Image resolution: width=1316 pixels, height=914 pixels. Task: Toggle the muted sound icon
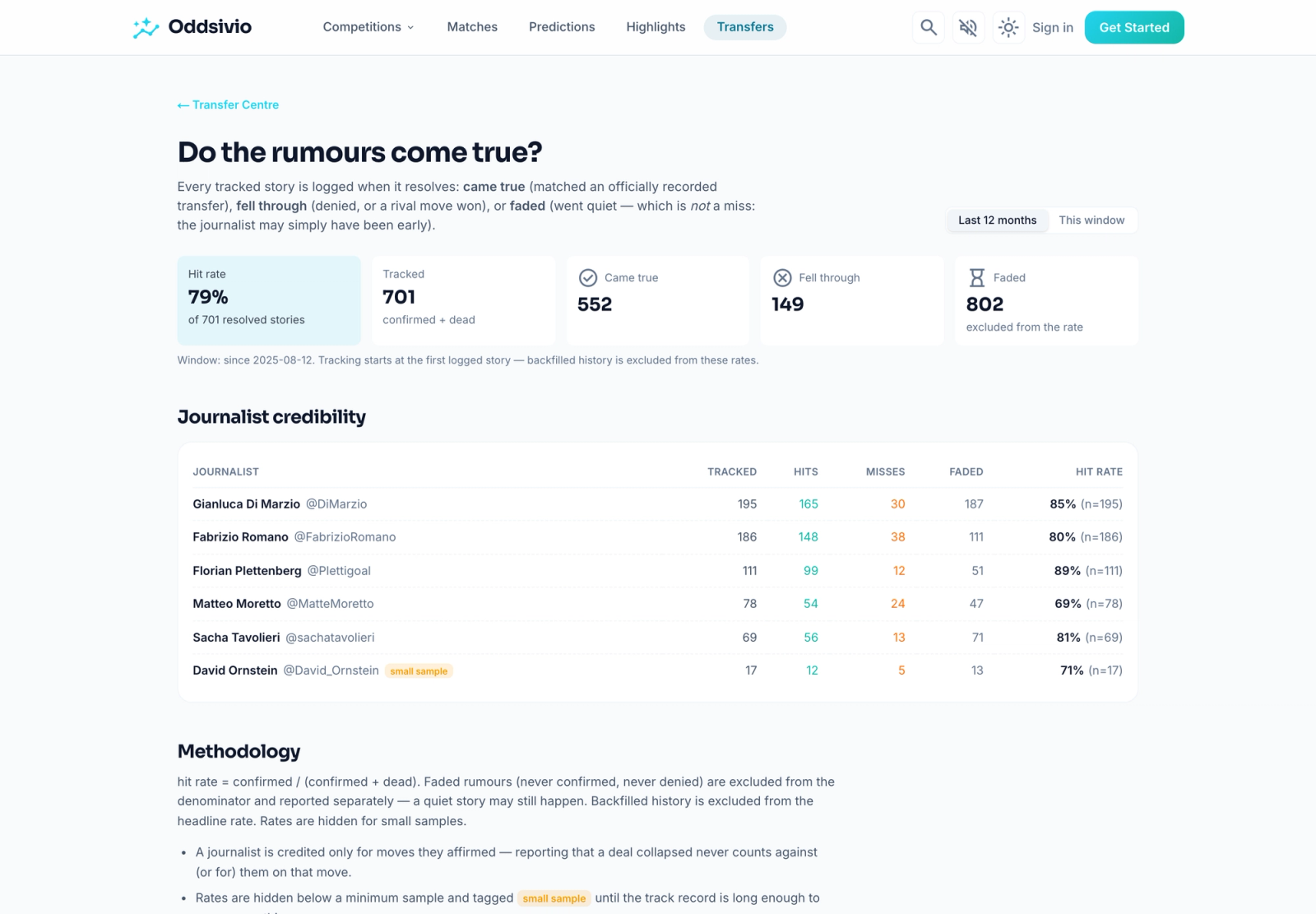pyautogui.click(x=968, y=27)
